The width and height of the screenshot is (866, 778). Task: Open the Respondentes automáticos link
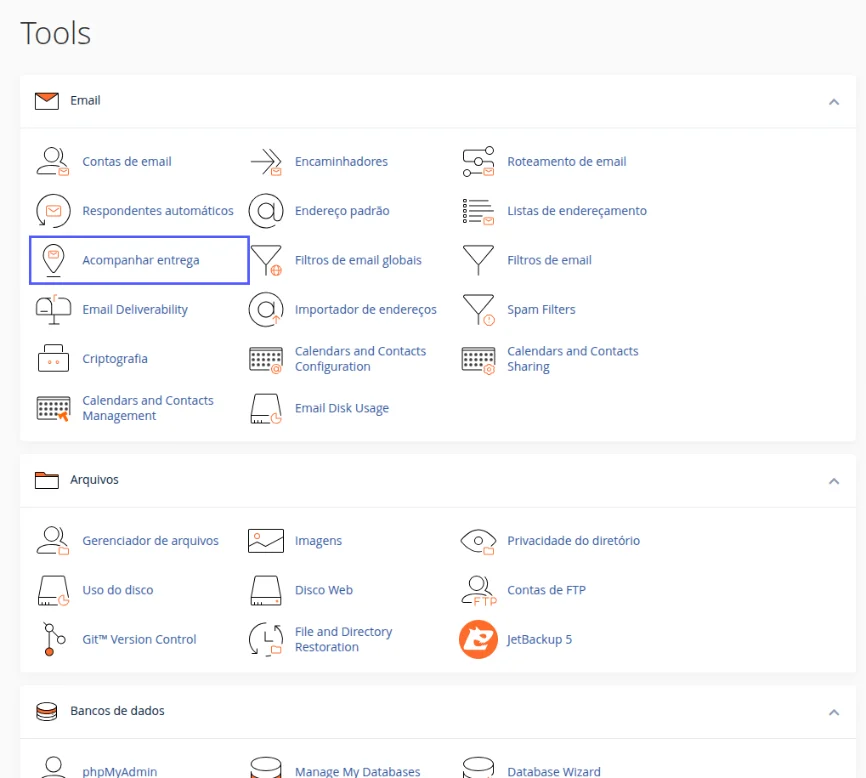click(x=158, y=211)
